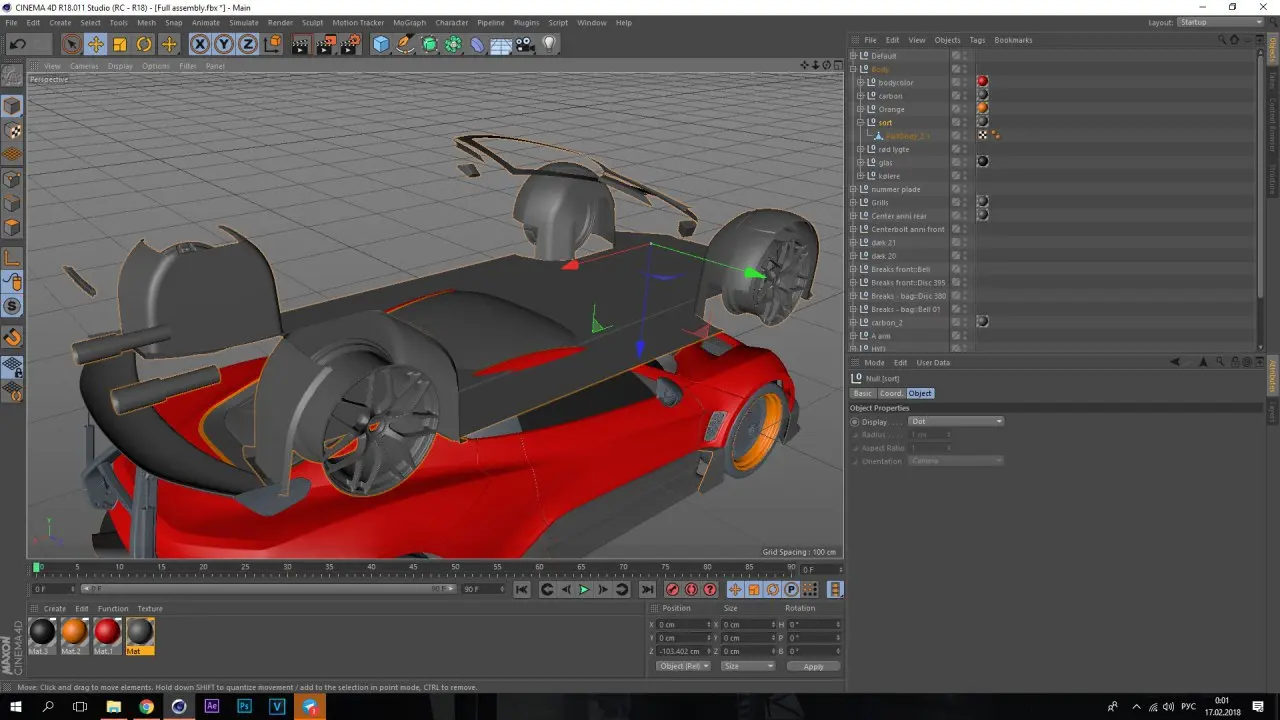The width and height of the screenshot is (1280, 720).
Task: Open Attribute Manager User Data menu
Action: [933, 363]
